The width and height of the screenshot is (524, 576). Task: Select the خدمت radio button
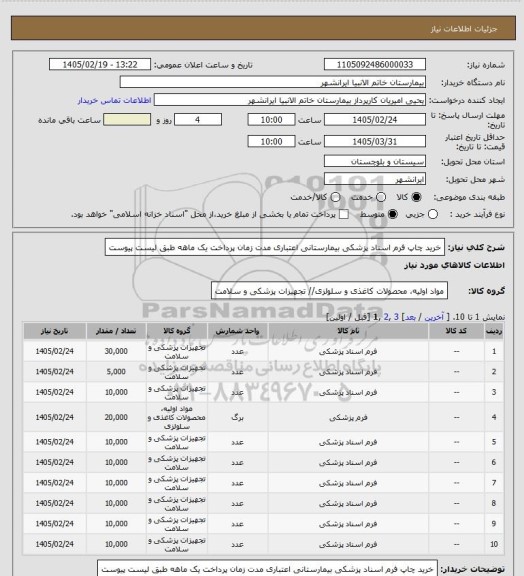pos(381,197)
